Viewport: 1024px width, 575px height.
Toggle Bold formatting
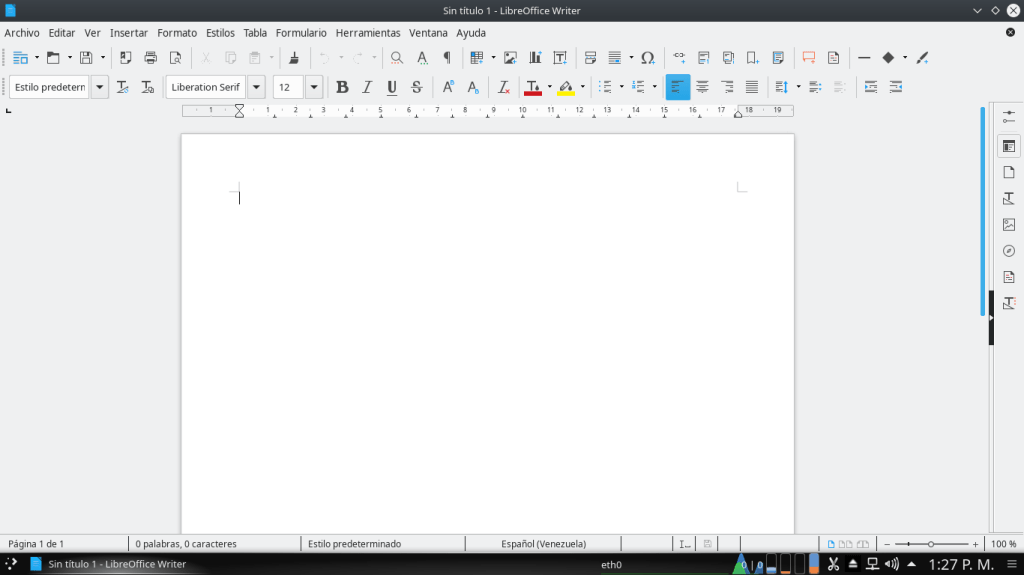342,87
